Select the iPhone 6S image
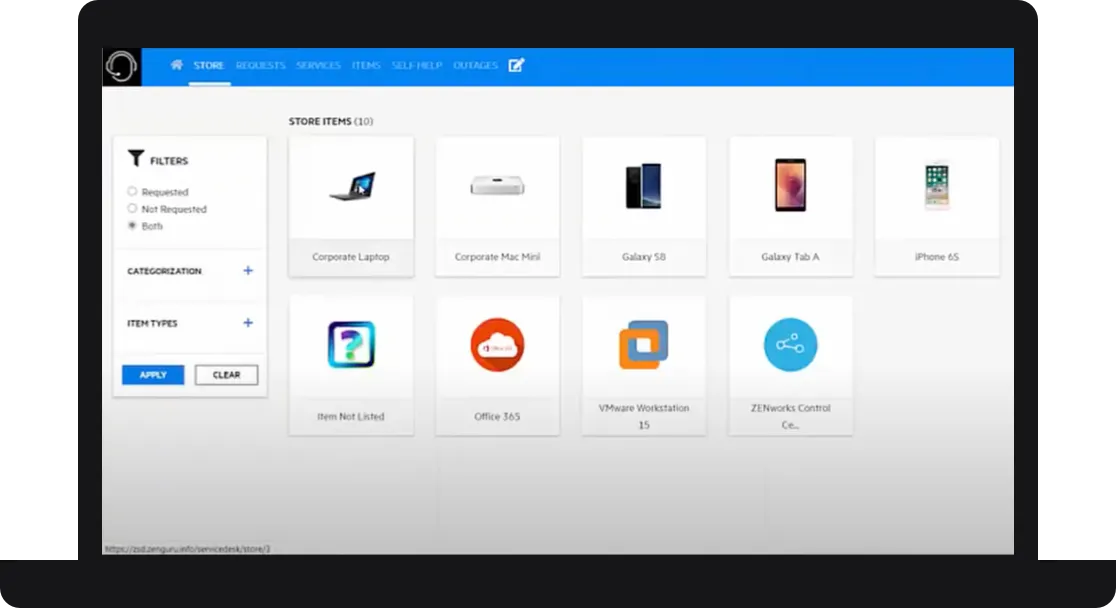Screen dimensions: 1116x608 pyautogui.click(x=937, y=186)
